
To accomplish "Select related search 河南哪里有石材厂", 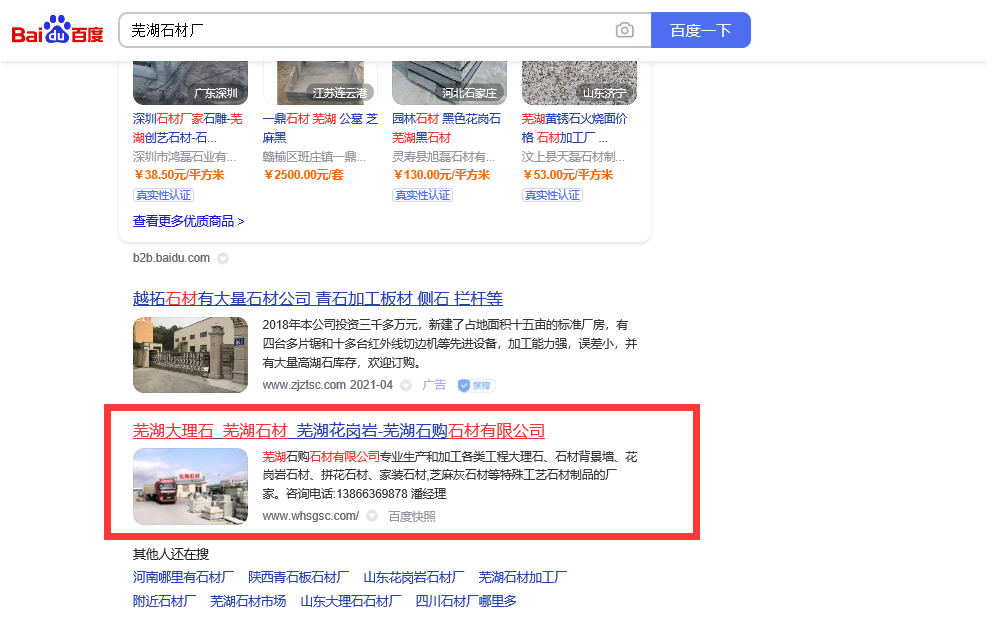I will [183, 577].
